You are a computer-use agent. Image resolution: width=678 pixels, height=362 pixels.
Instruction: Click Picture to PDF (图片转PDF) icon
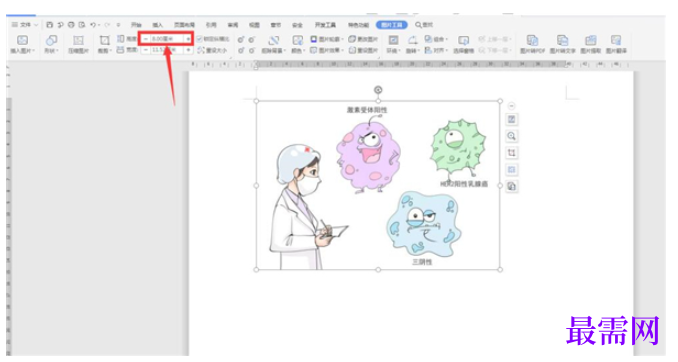(x=532, y=41)
